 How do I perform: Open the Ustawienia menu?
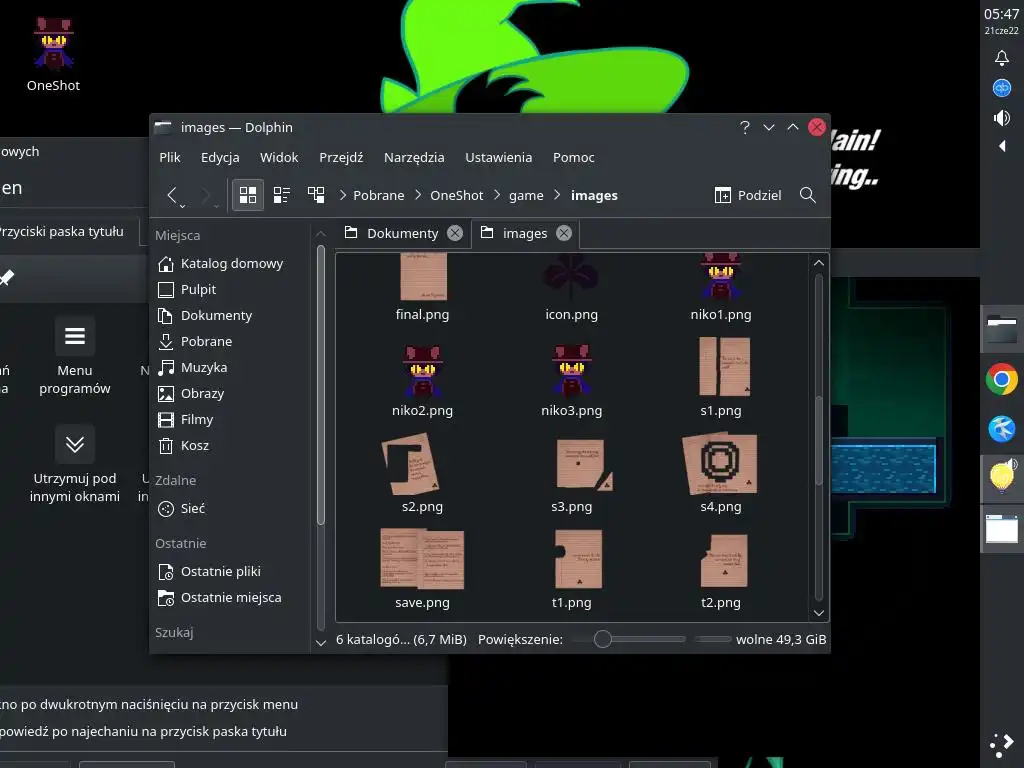tap(498, 157)
